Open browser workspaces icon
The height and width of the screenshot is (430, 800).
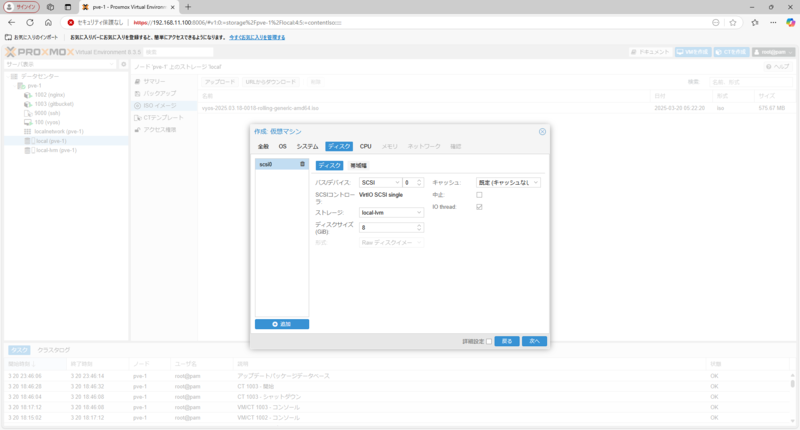pyautogui.click(x=50, y=7)
